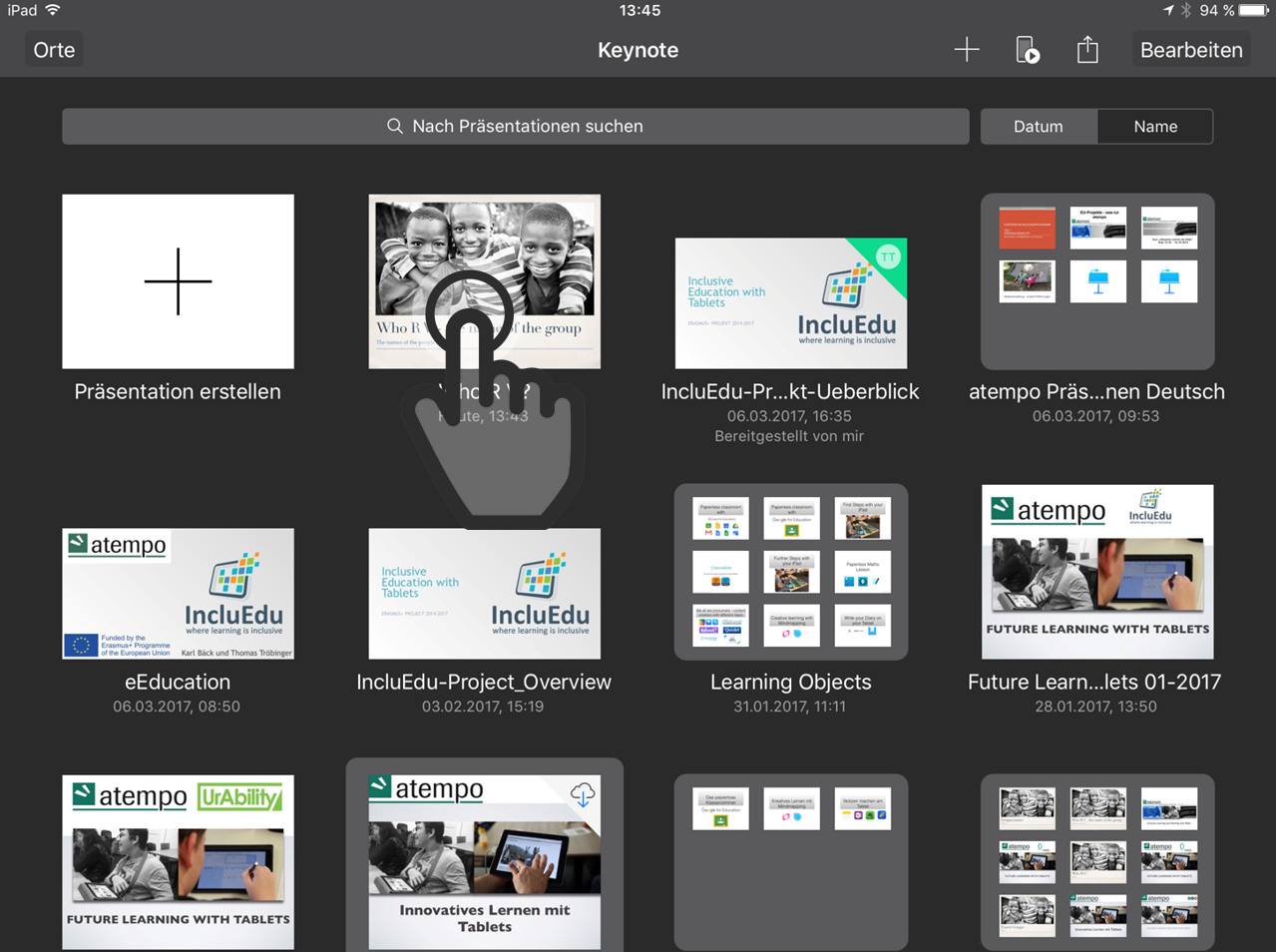Sort presentations by Datum
The image size is (1276, 952).
tap(1039, 127)
